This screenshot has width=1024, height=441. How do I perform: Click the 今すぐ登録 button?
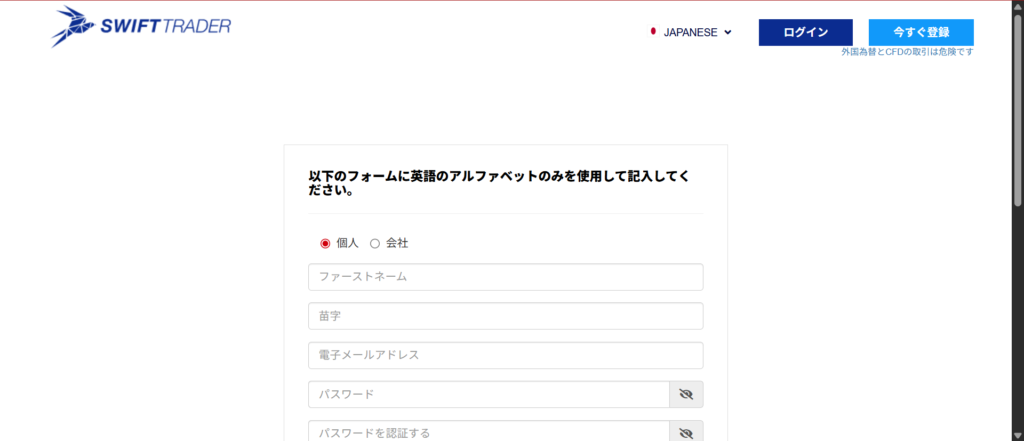click(x=920, y=32)
